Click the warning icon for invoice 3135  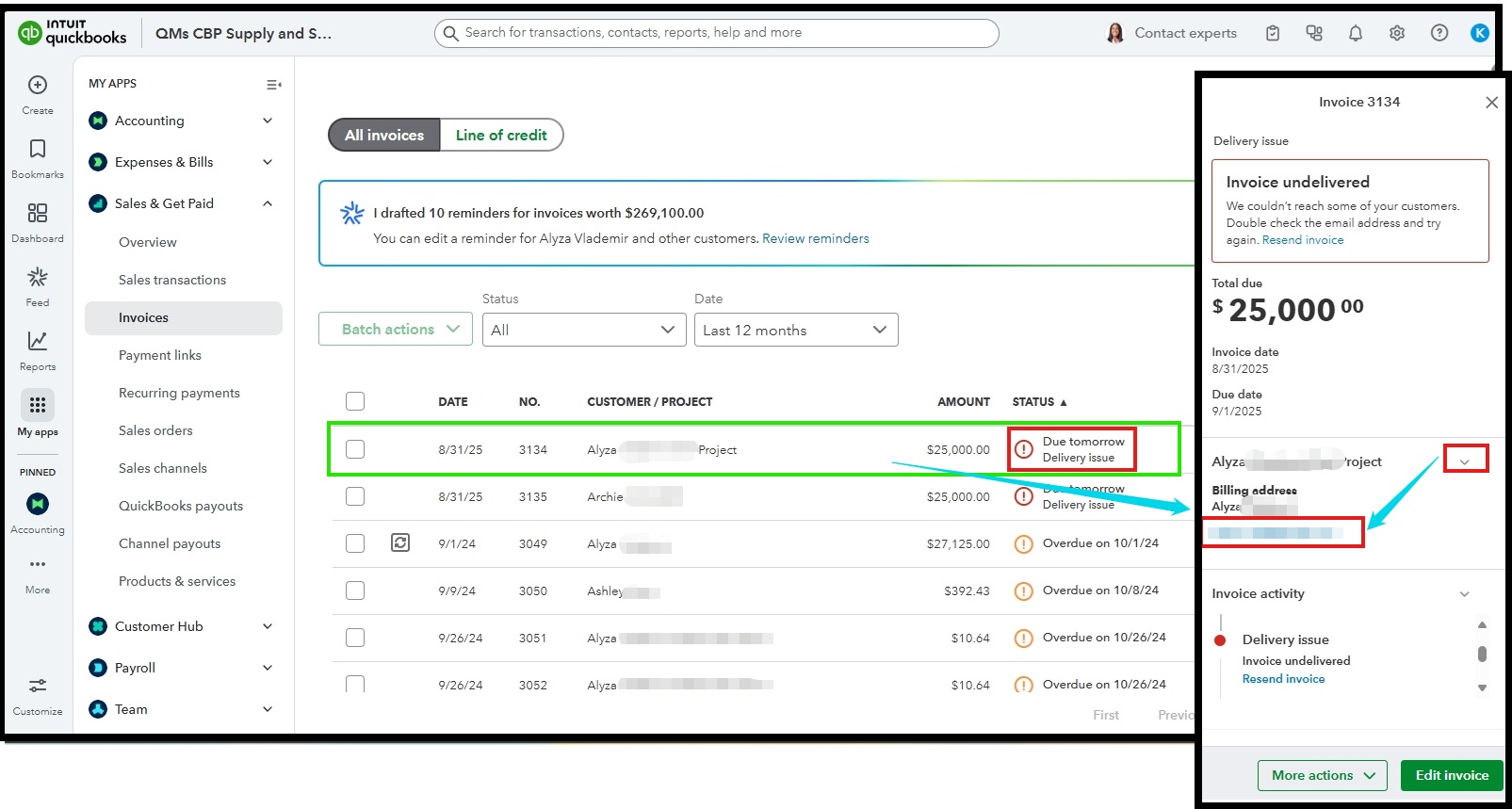[x=1023, y=496]
